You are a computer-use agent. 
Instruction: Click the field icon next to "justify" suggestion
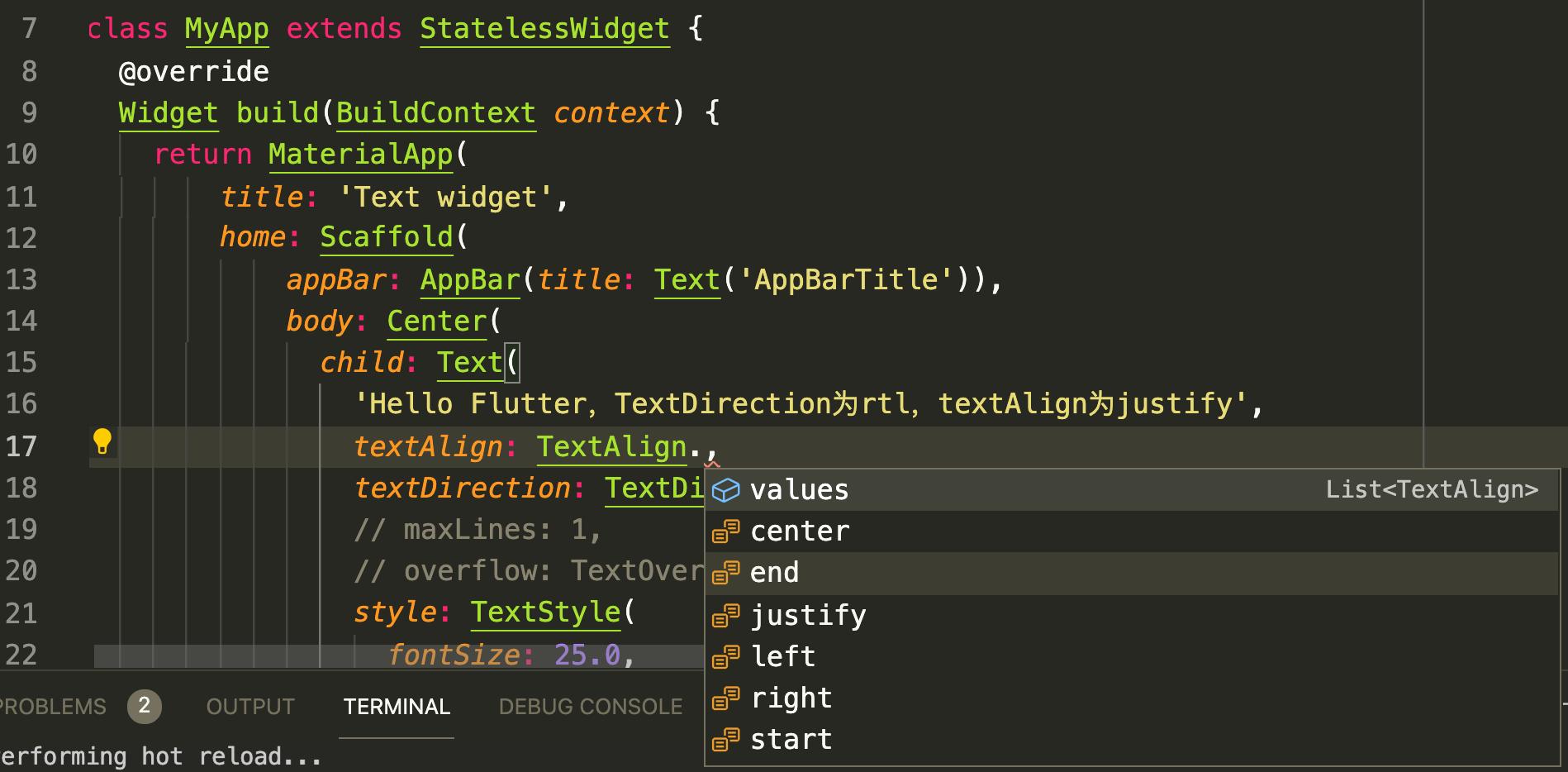[726, 614]
